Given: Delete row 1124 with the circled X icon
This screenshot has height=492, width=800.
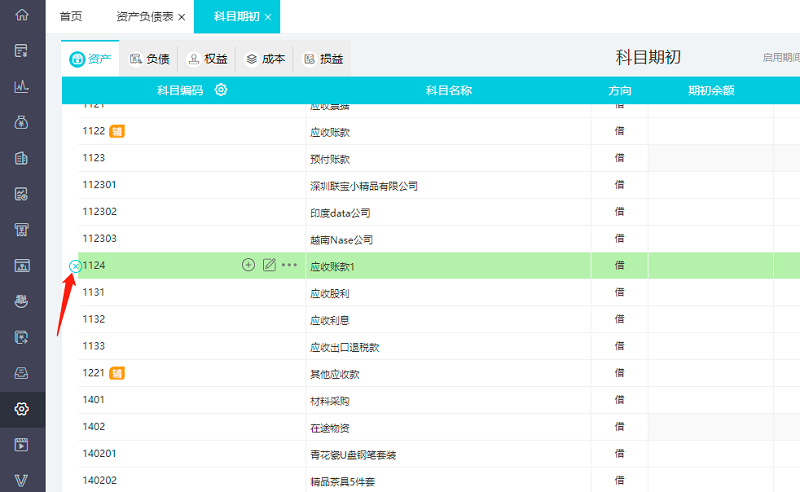Looking at the screenshot, I should pos(75,265).
